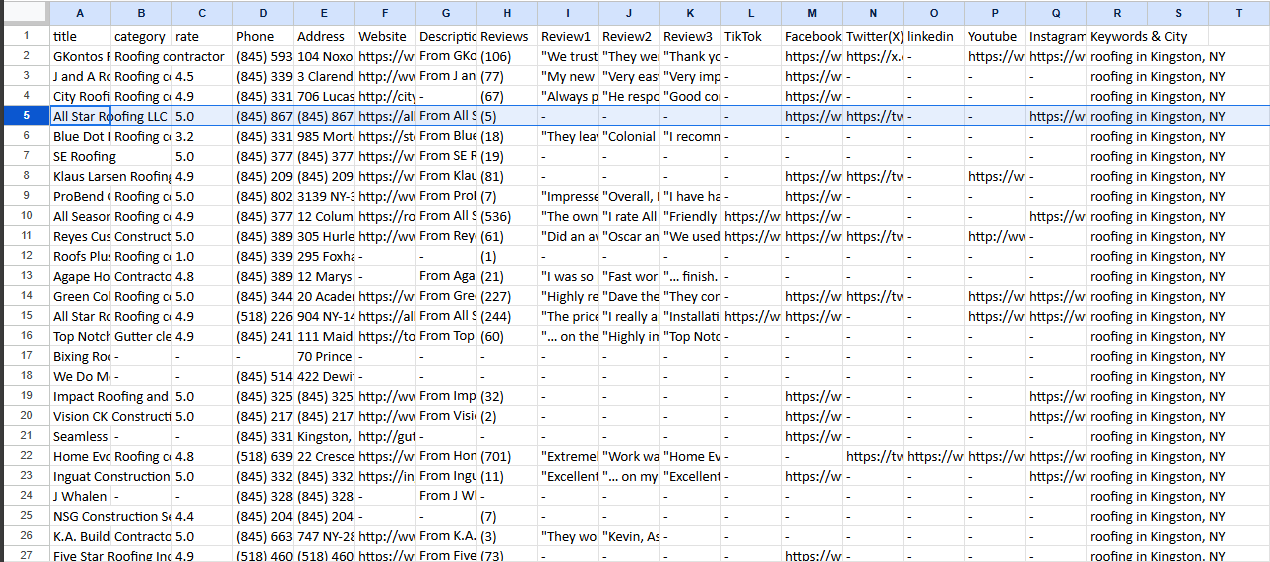Select the '(106)' reviews cell

pos(507,56)
